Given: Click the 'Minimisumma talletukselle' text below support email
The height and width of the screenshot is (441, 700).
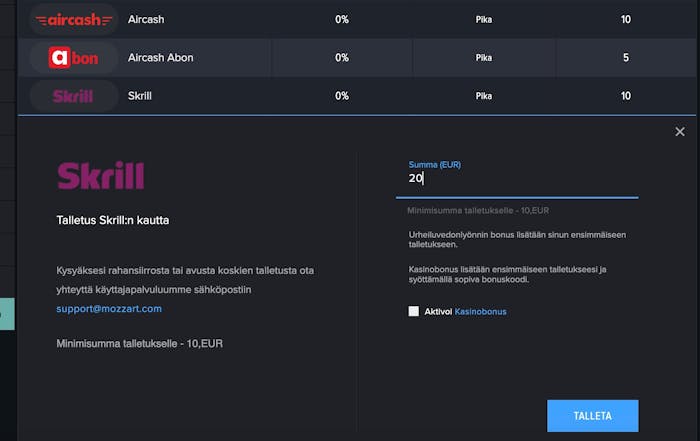Looking at the screenshot, I should (x=140, y=344).
